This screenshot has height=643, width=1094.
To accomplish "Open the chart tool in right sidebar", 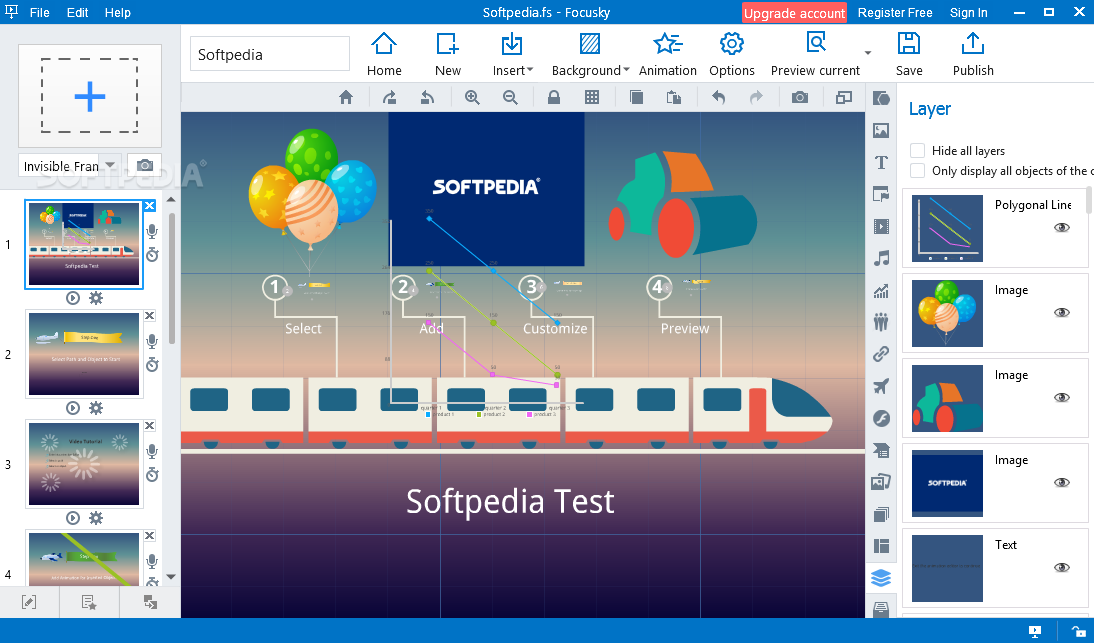I will click(881, 291).
